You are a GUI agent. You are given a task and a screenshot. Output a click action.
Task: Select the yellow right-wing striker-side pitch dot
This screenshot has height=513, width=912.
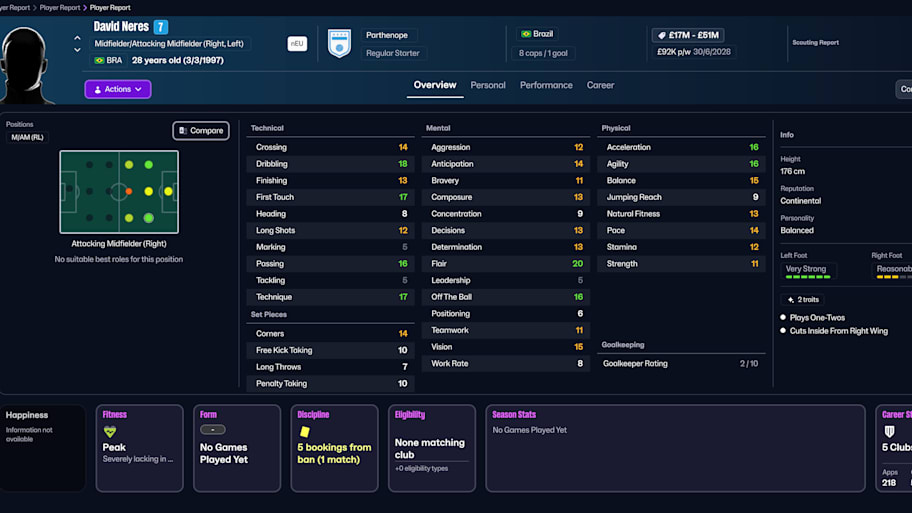(168, 191)
